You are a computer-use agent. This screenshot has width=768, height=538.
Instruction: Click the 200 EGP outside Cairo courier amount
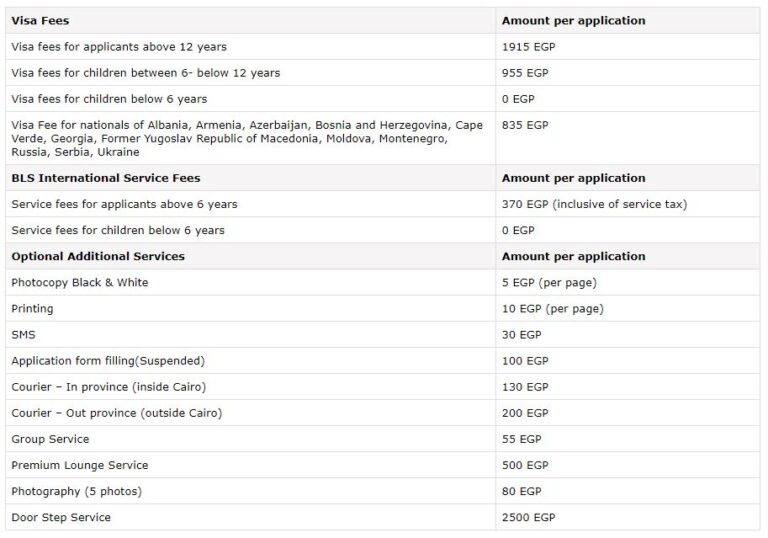(x=525, y=413)
